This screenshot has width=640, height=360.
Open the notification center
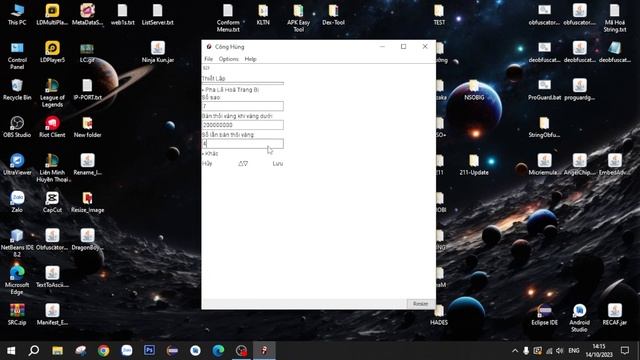tap(625, 351)
